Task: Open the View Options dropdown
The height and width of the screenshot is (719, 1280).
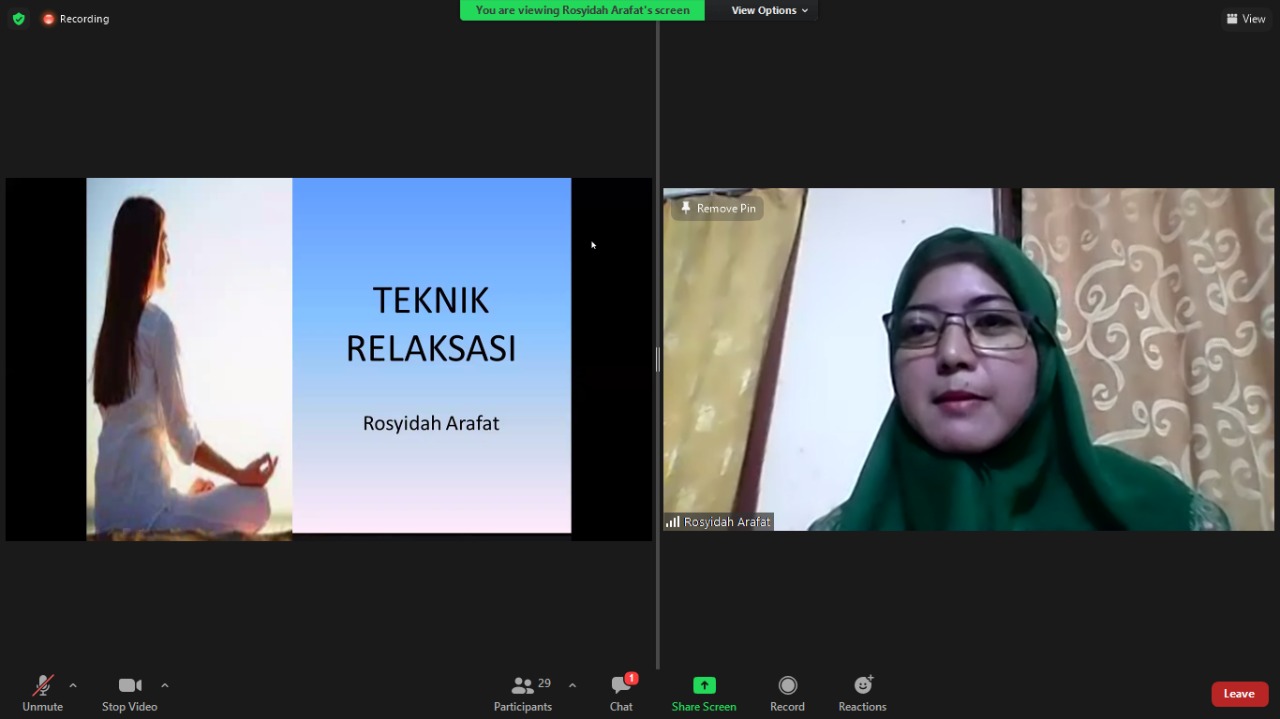Action: click(769, 10)
